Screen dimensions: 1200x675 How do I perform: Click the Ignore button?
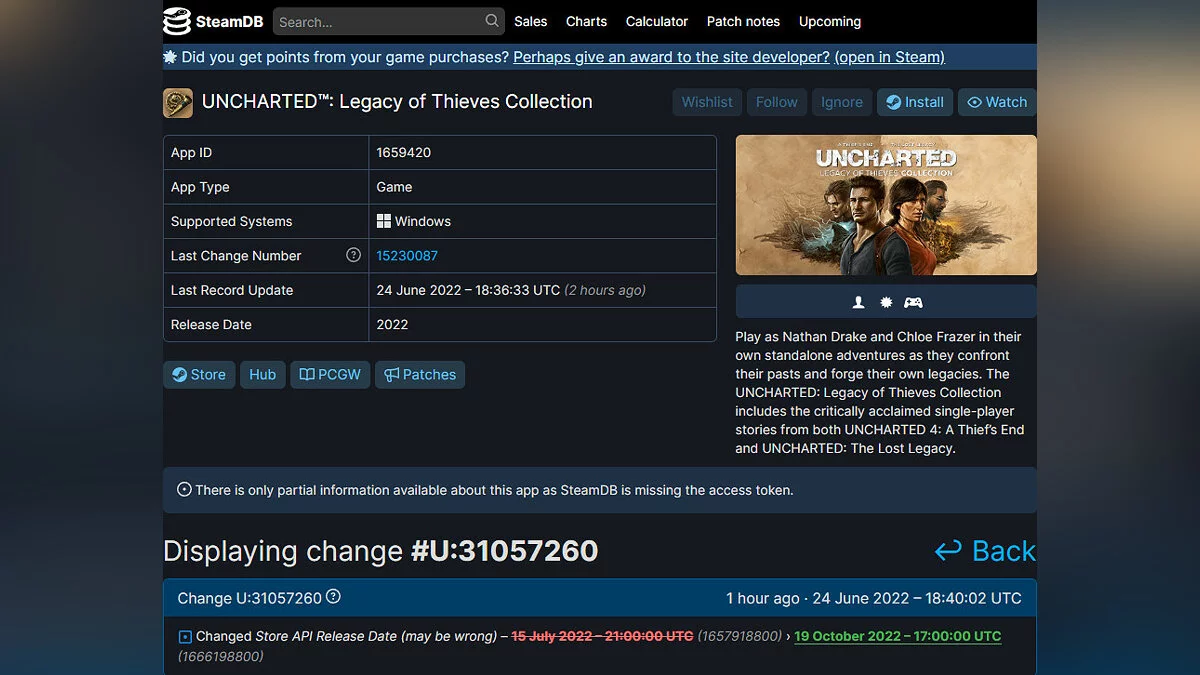[841, 102]
